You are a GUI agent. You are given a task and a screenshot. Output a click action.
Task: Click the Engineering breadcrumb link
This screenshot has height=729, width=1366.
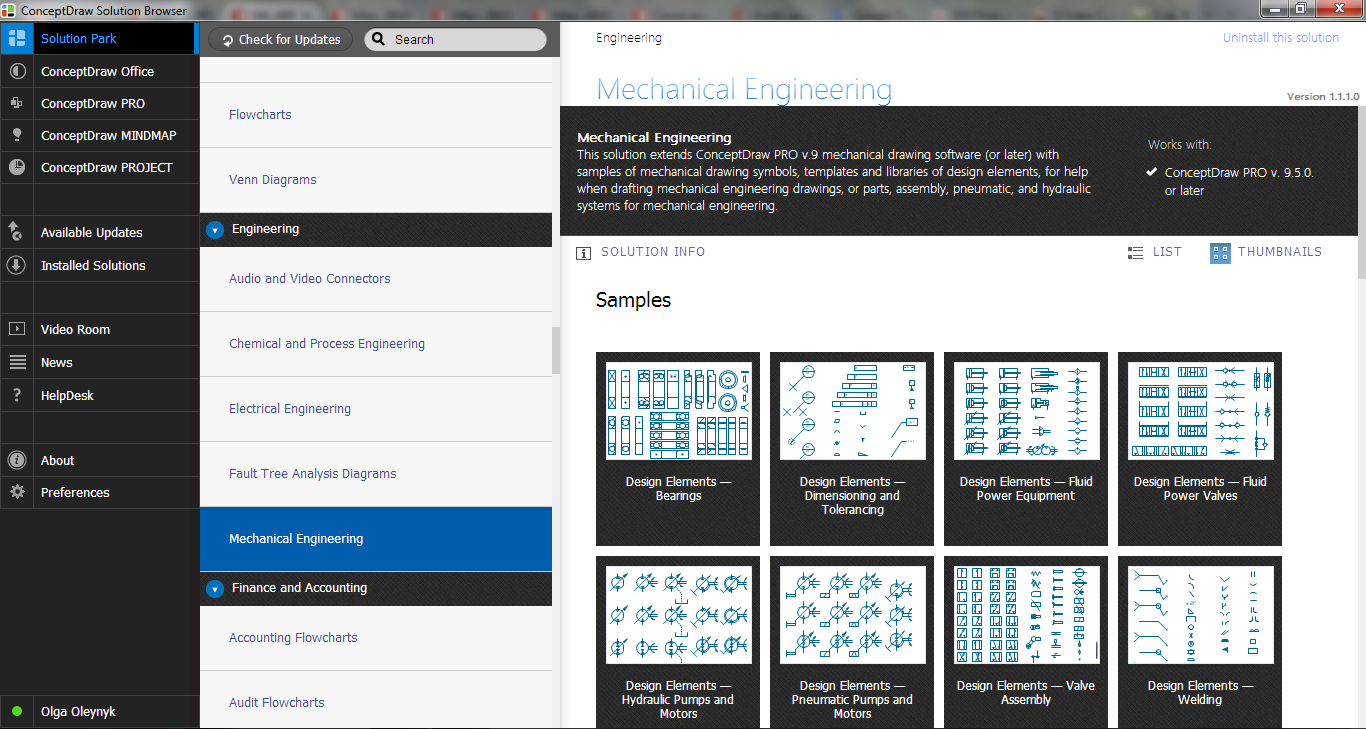(x=629, y=38)
